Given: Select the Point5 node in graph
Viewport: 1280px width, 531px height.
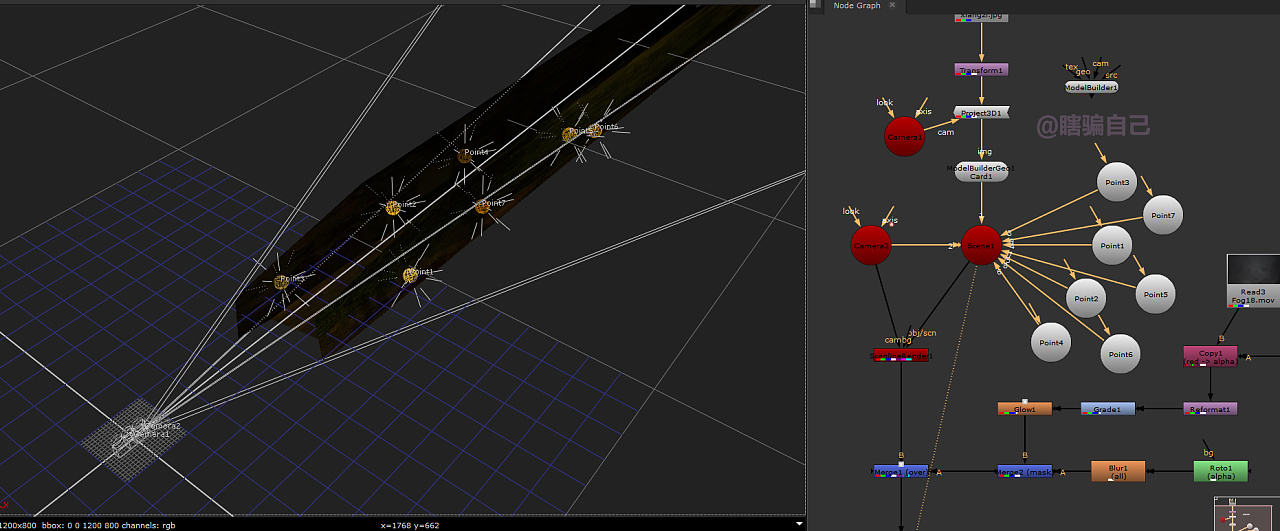Looking at the screenshot, I should (1155, 294).
